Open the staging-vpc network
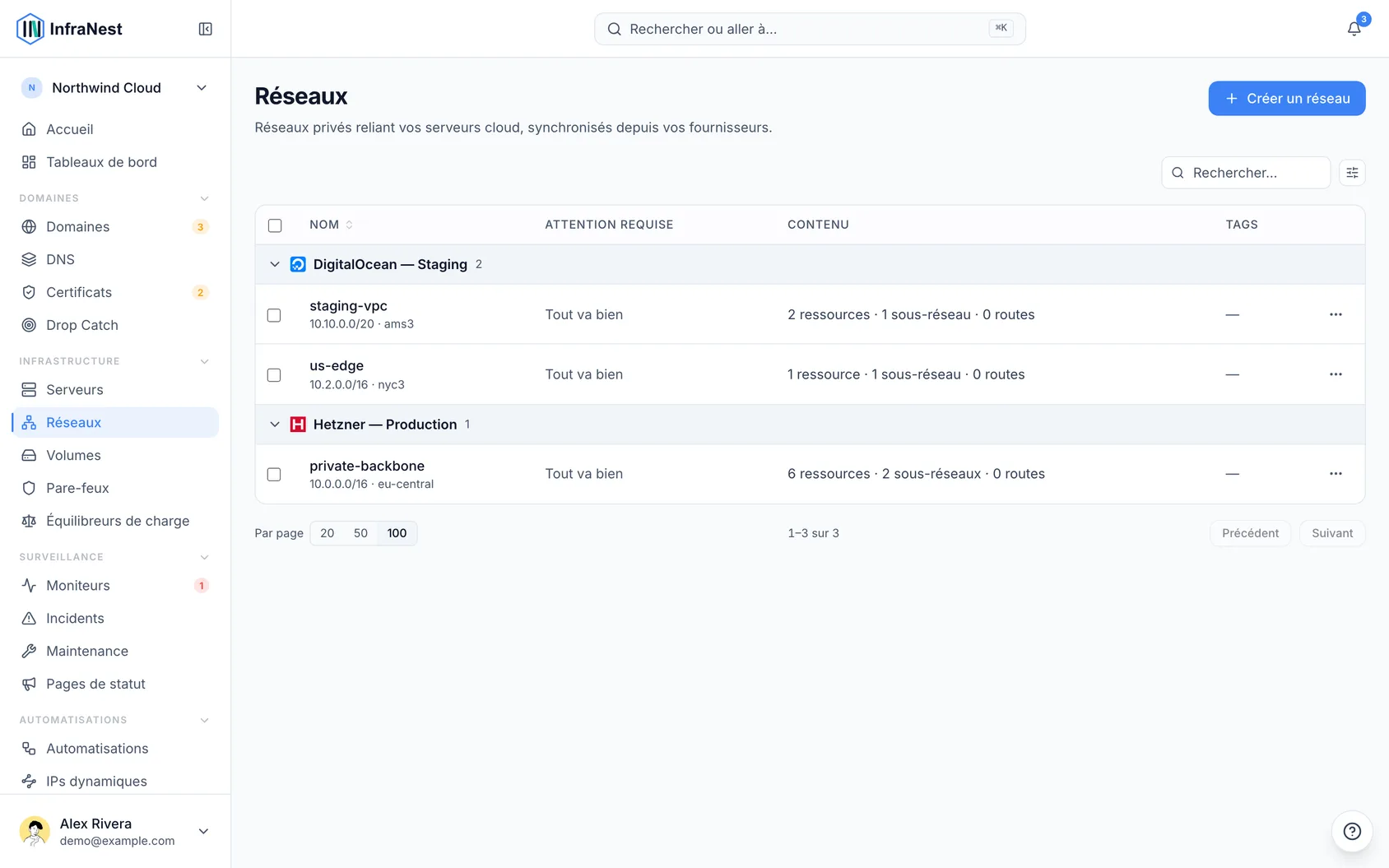1389x868 pixels. [348, 306]
